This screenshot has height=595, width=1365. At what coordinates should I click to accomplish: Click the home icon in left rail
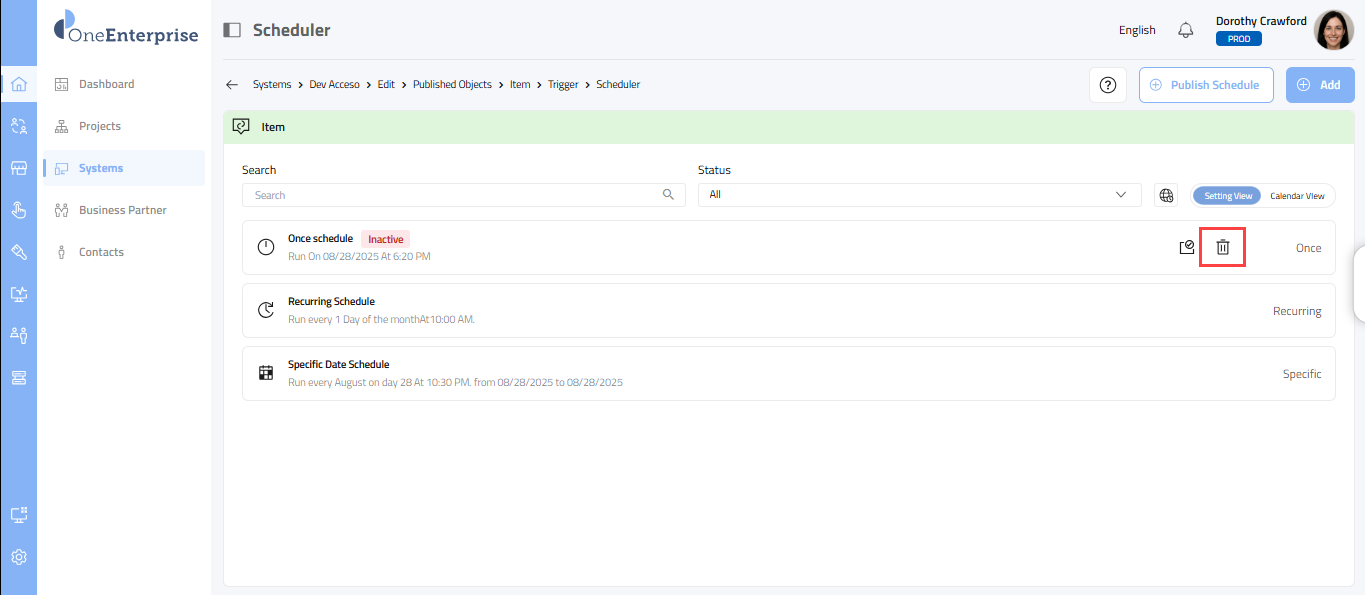[x=18, y=84]
